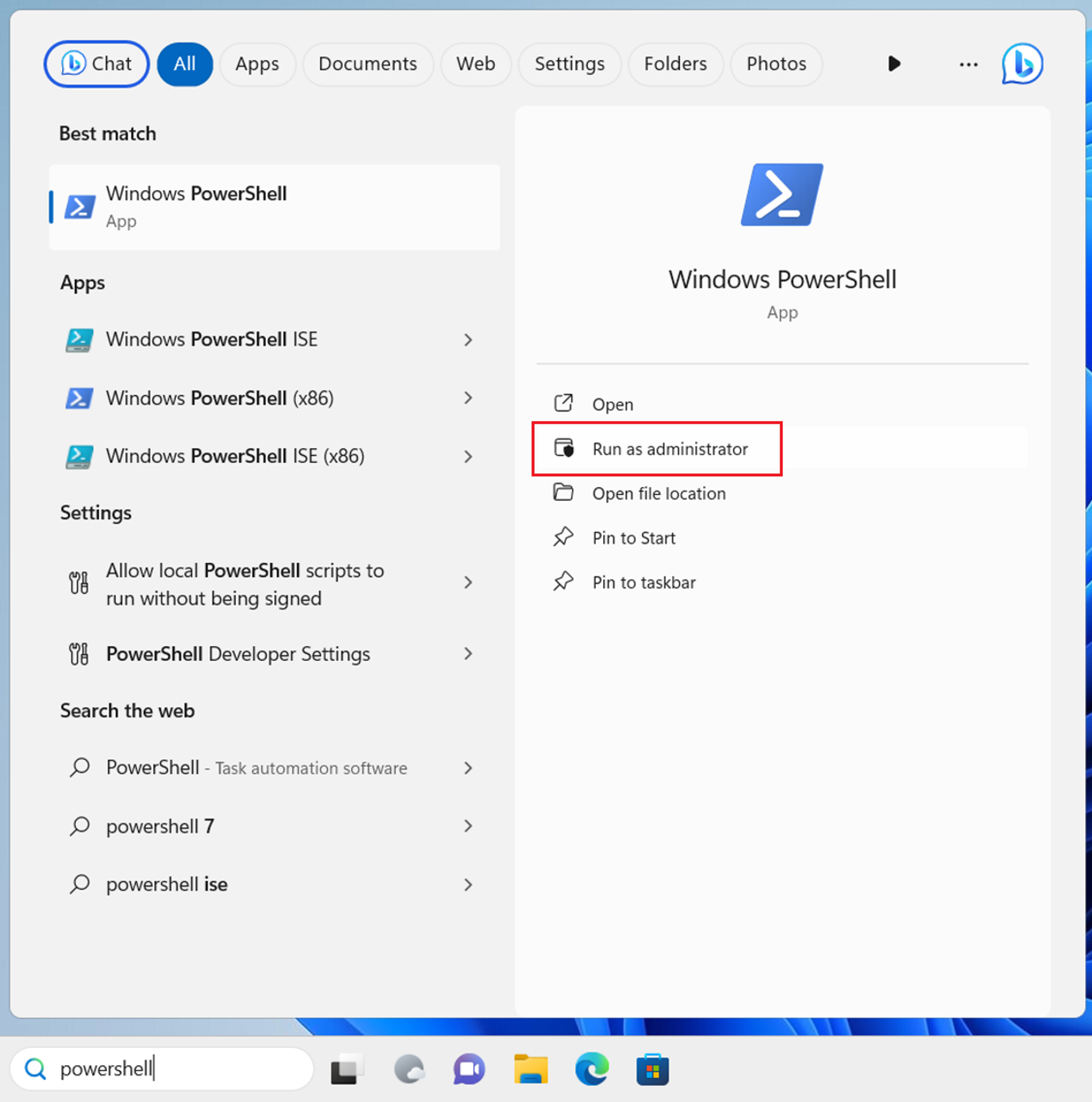Click tools icon beside PowerShell Developer Settings
1092x1102 pixels.
(x=79, y=654)
